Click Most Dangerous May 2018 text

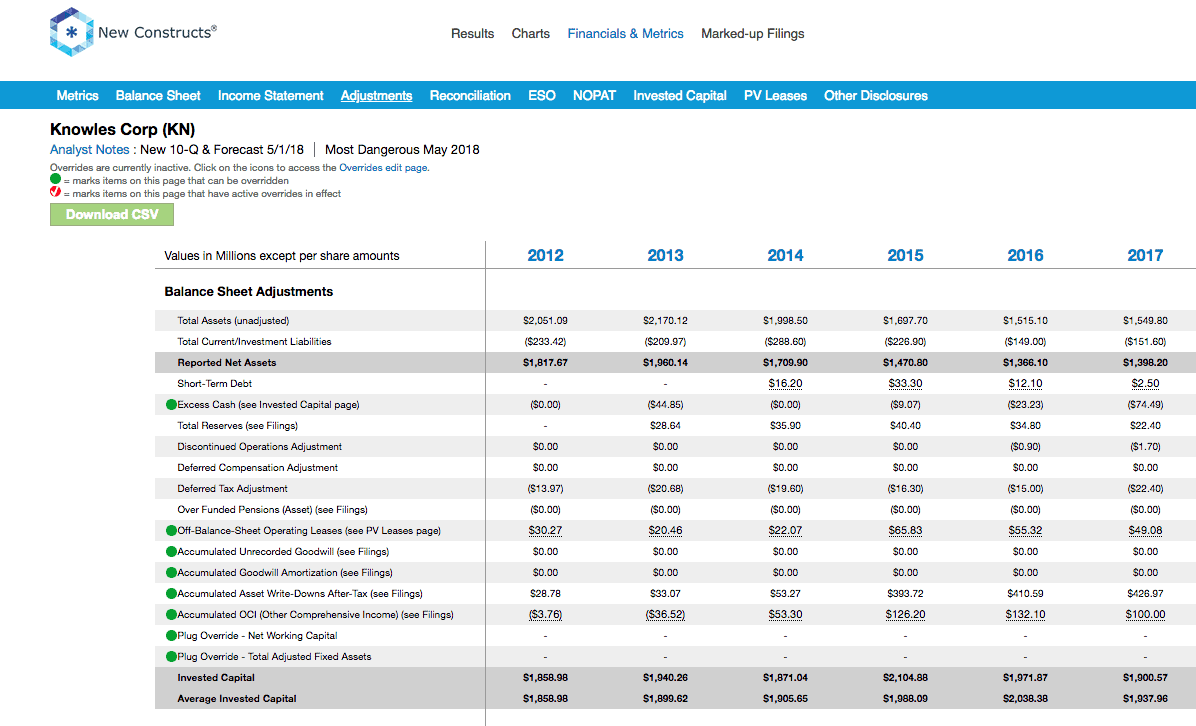pyautogui.click(x=402, y=149)
